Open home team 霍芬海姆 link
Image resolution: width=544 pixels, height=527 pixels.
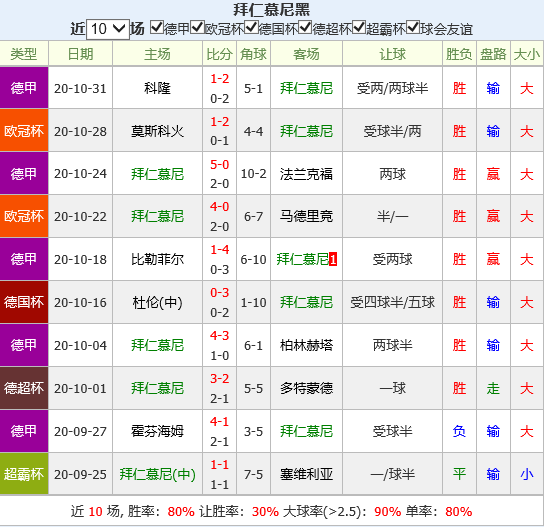(158, 432)
